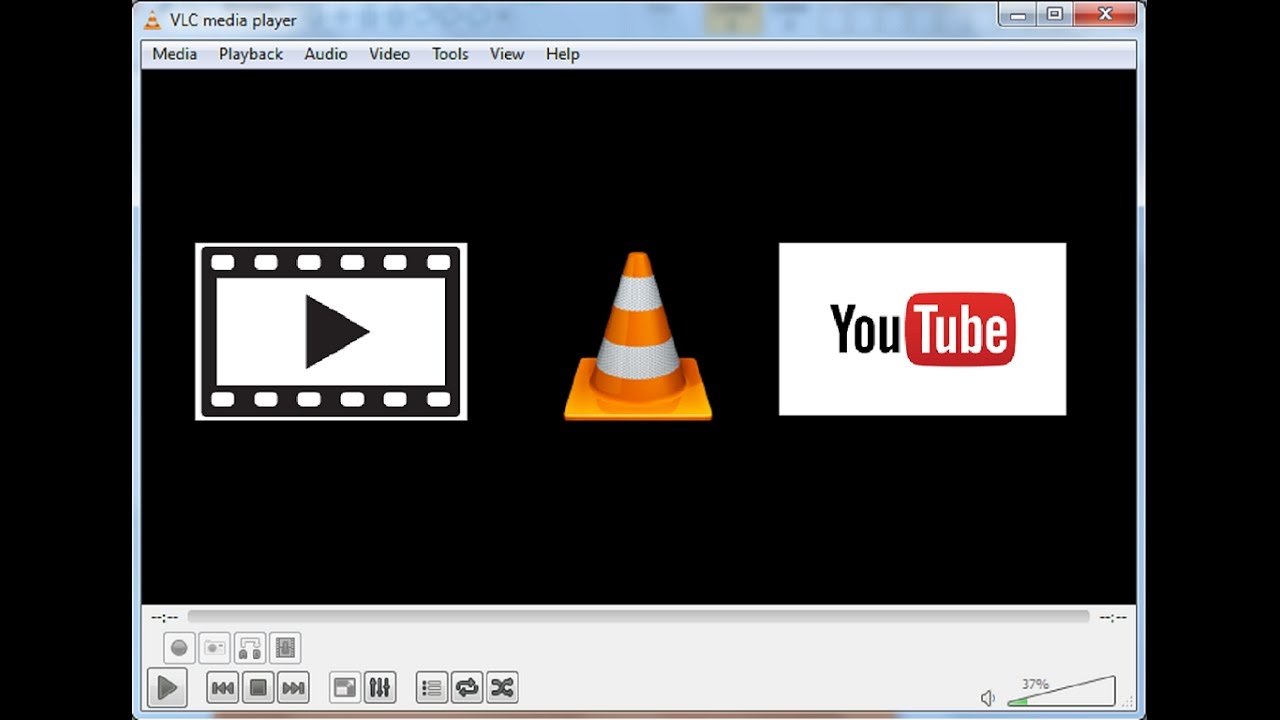Click frame by frame button
This screenshot has height=720, width=1280.
pos(285,648)
